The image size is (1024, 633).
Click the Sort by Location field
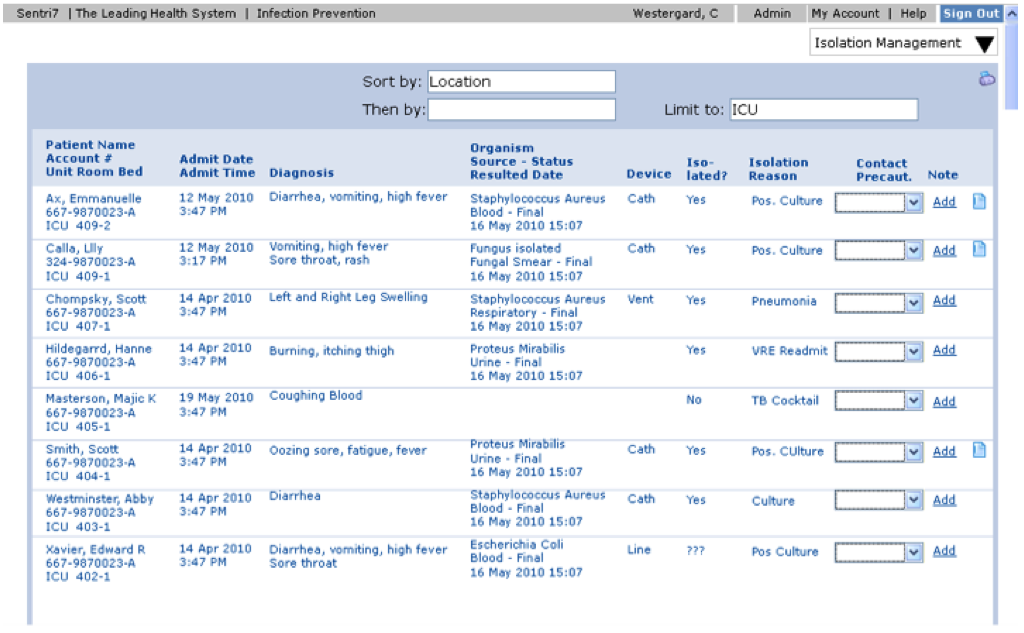[521, 82]
